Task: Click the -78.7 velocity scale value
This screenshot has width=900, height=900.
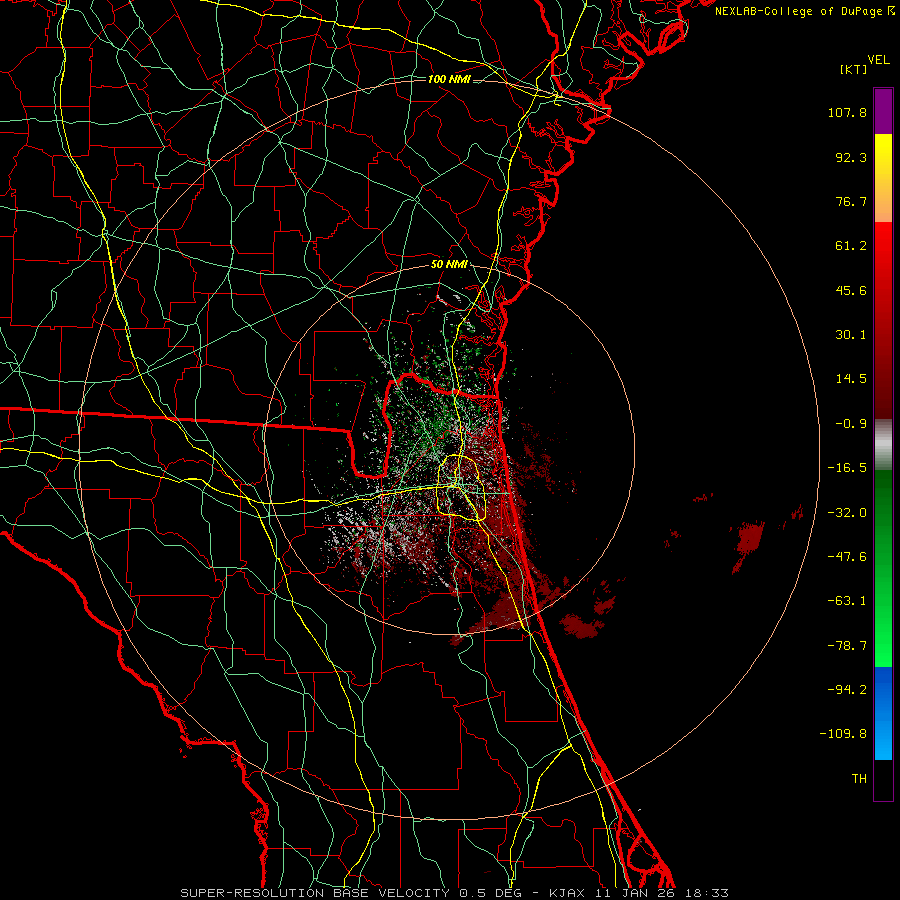Action: (847, 646)
